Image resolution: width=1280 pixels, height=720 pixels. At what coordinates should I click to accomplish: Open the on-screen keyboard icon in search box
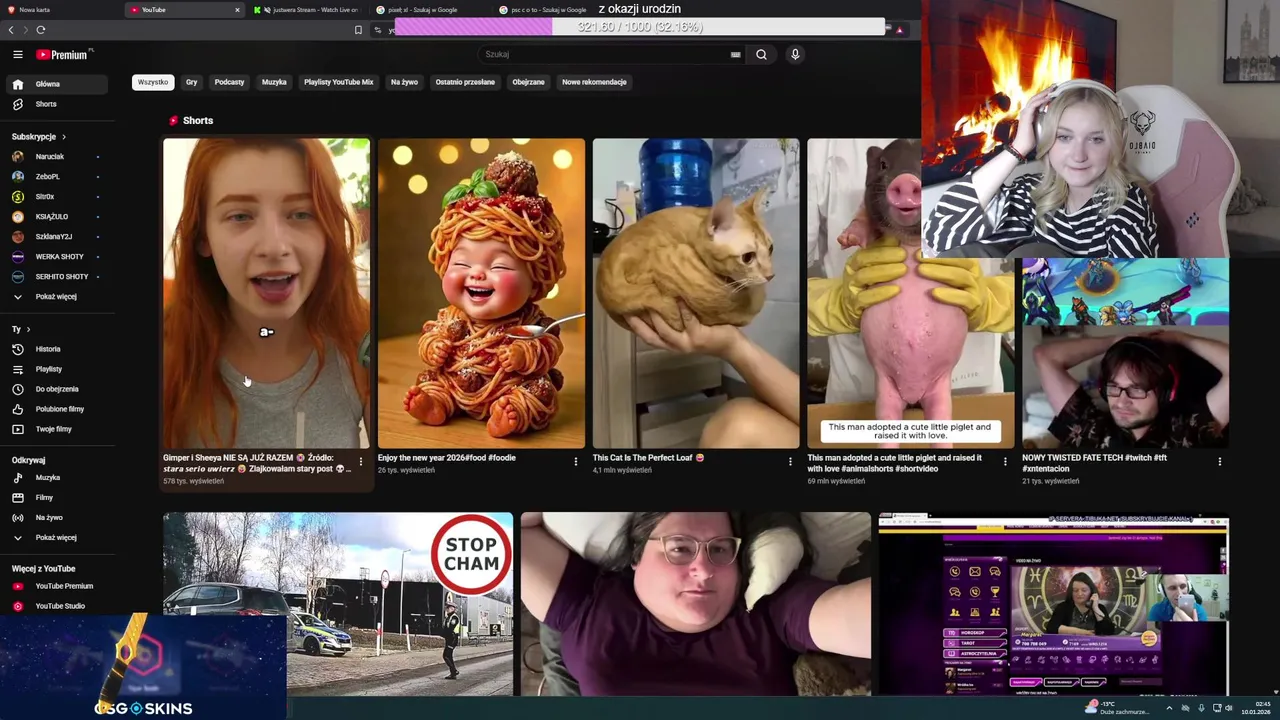pyautogui.click(x=736, y=55)
